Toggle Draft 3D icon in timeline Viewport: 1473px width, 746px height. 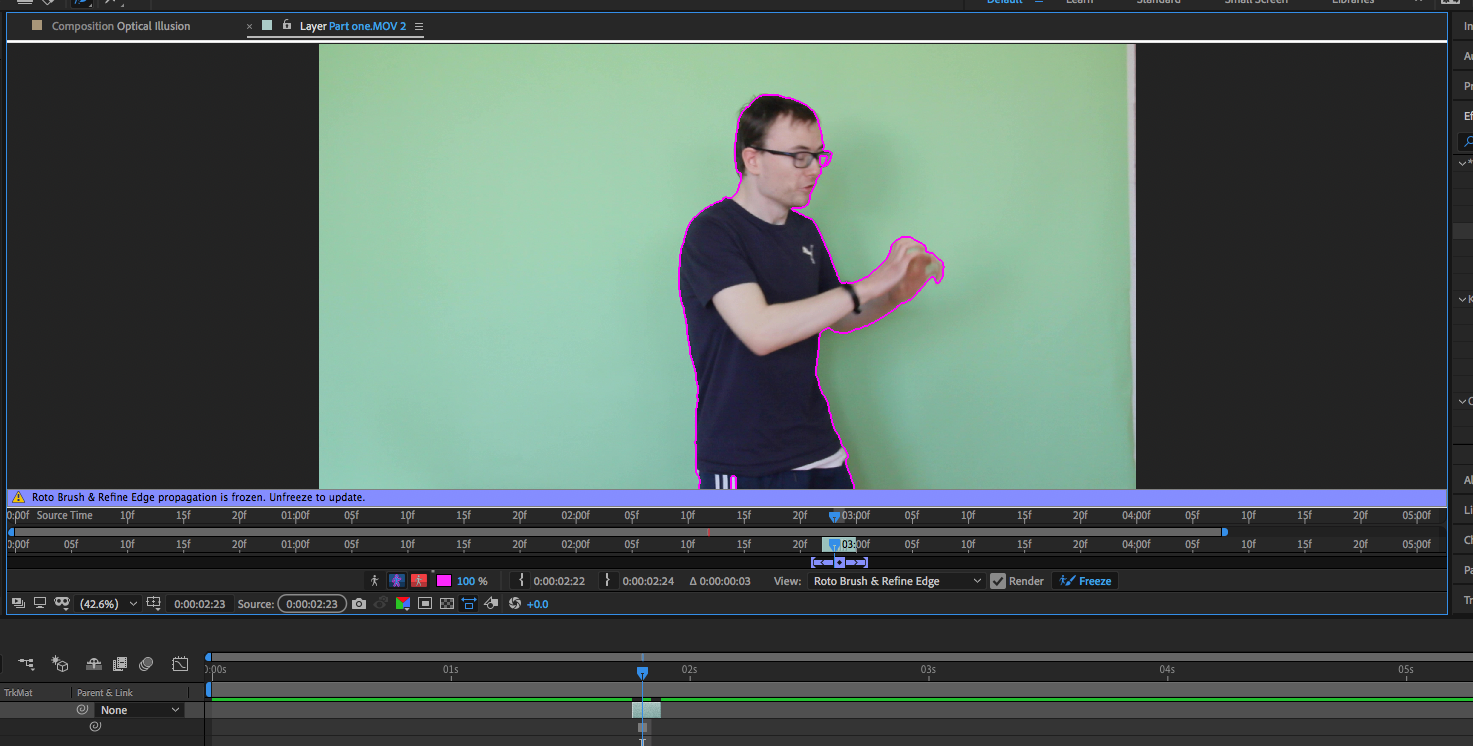[60, 664]
